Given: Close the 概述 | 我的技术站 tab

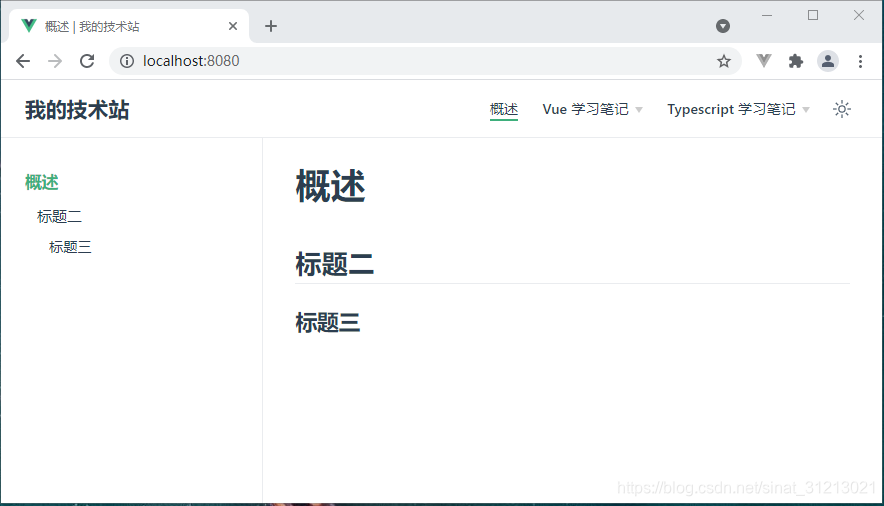Looking at the screenshot, I should 233,26.
